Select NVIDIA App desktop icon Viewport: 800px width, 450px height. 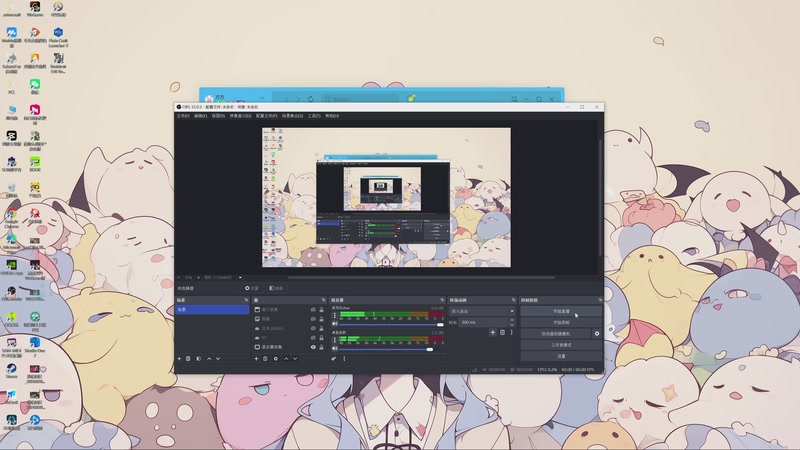point(11,268)
